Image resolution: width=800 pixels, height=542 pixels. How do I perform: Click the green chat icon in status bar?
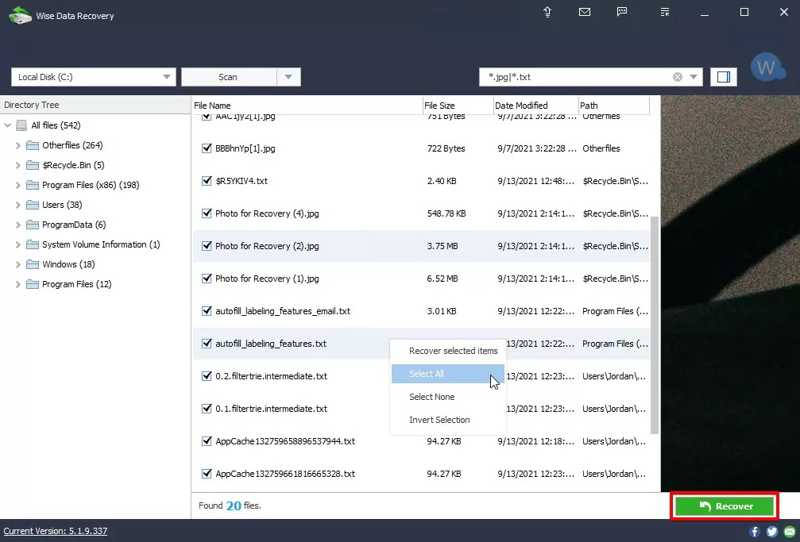point(789,531)
